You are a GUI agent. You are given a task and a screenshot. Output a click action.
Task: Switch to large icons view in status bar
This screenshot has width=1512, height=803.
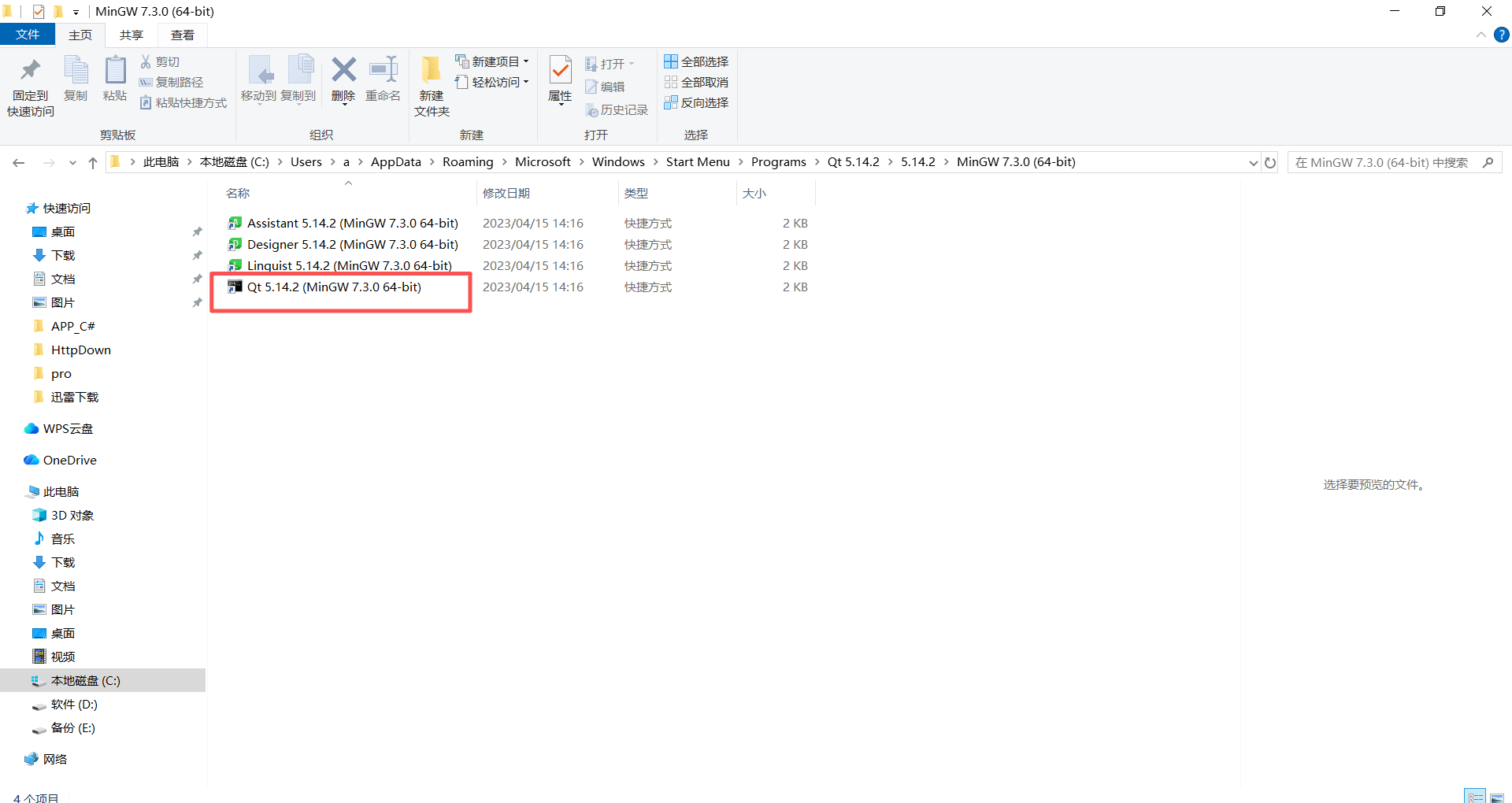tap(1497, 797)
